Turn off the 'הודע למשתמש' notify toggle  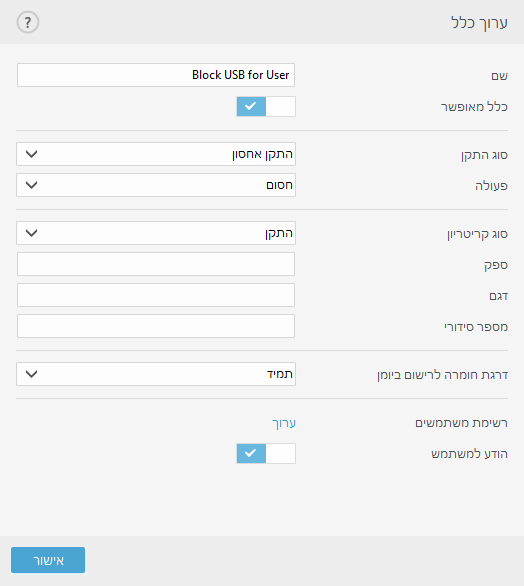point(266,453)
